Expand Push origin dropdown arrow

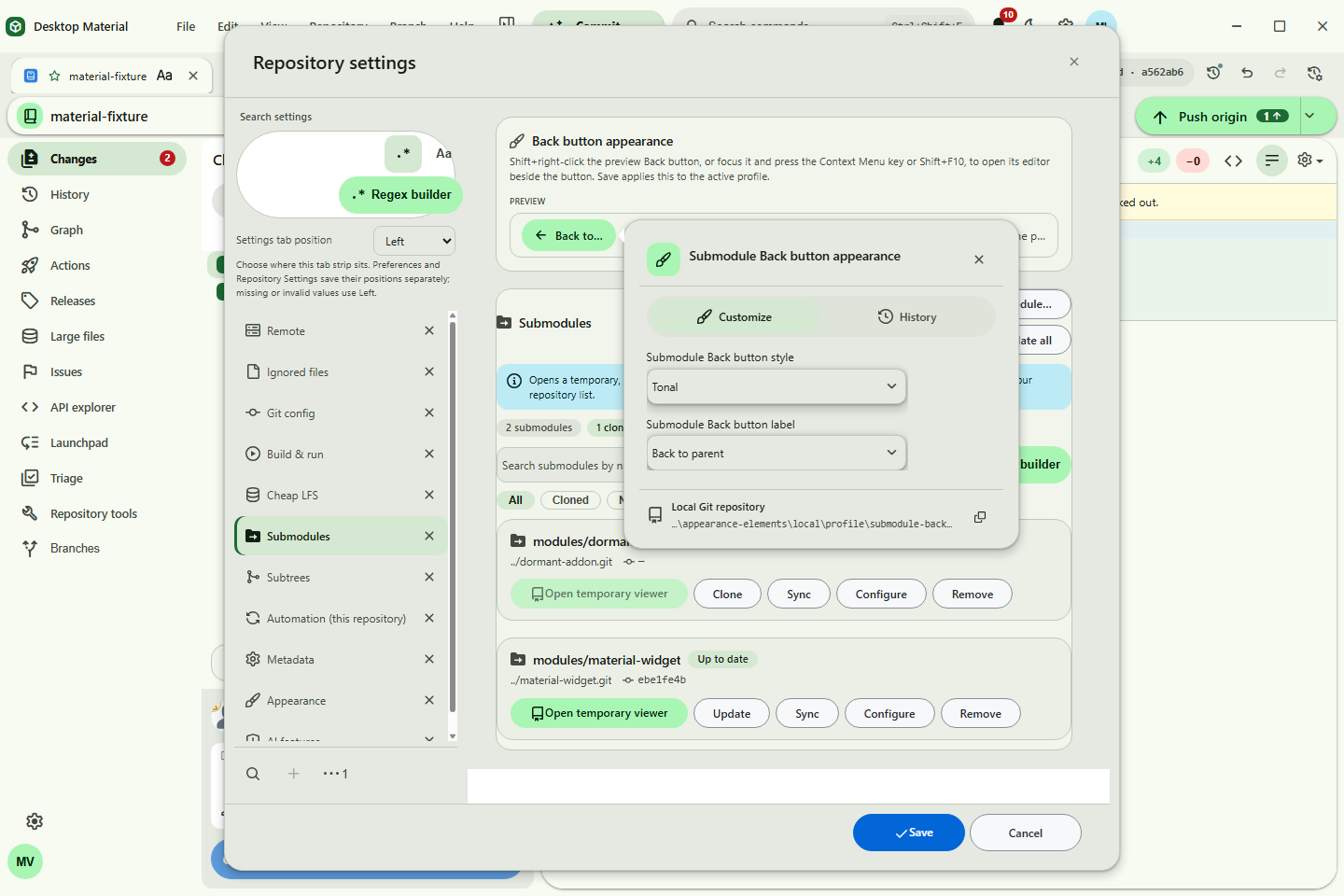(1310, 117)
